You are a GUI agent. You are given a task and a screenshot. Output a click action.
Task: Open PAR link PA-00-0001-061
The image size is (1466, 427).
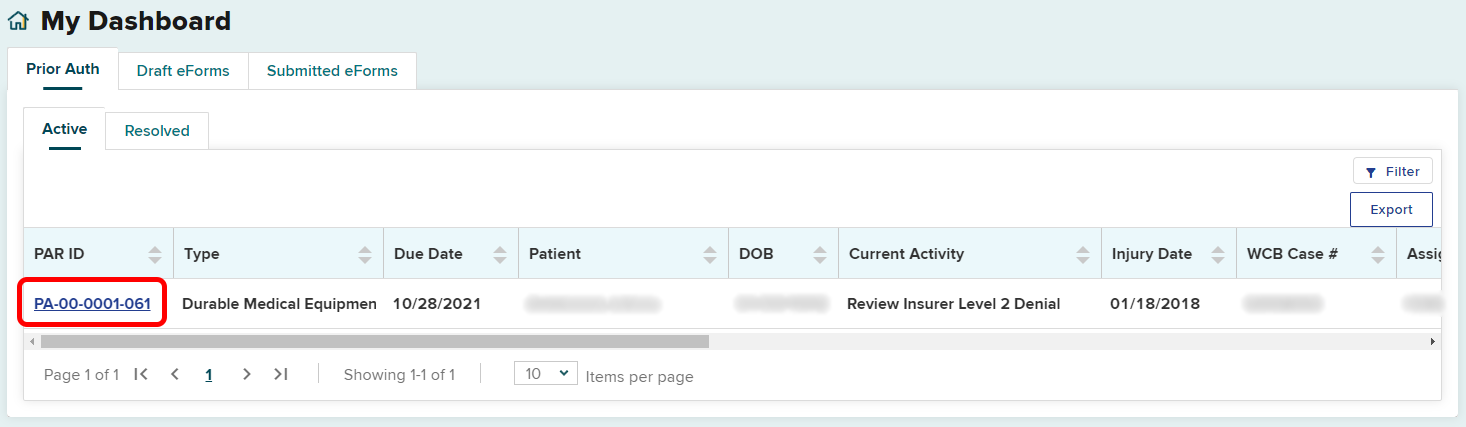tap(92, 304)
